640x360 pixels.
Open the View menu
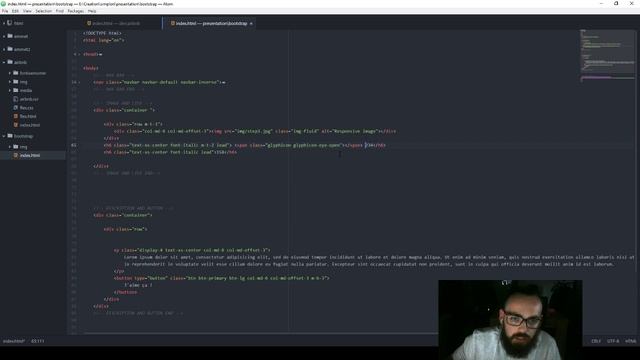click(x=27, y=11)
